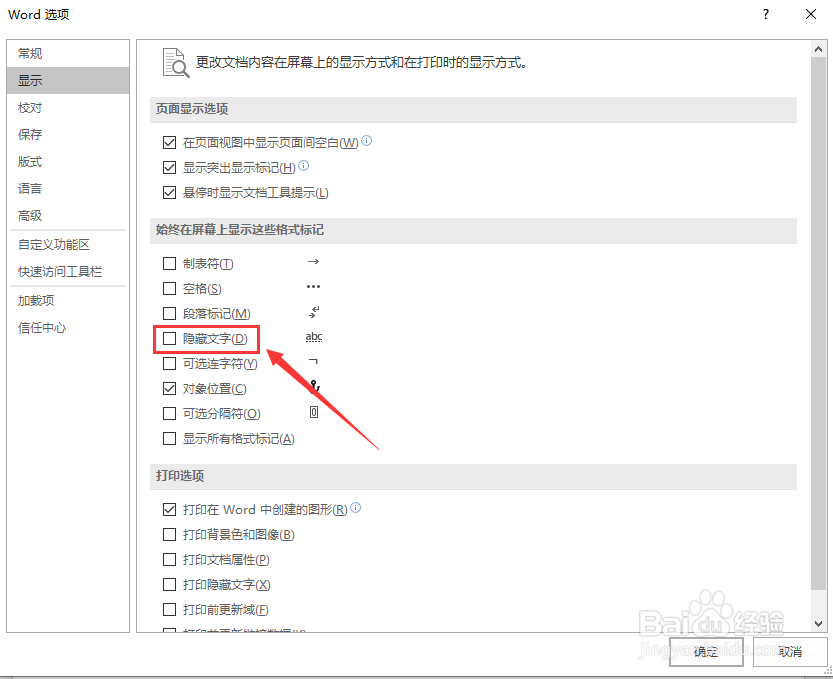Image resolution: width=833 pixels, height=679 pixels.
Task: Click the space marks dots symbol
Action: [x=313, y=286]
